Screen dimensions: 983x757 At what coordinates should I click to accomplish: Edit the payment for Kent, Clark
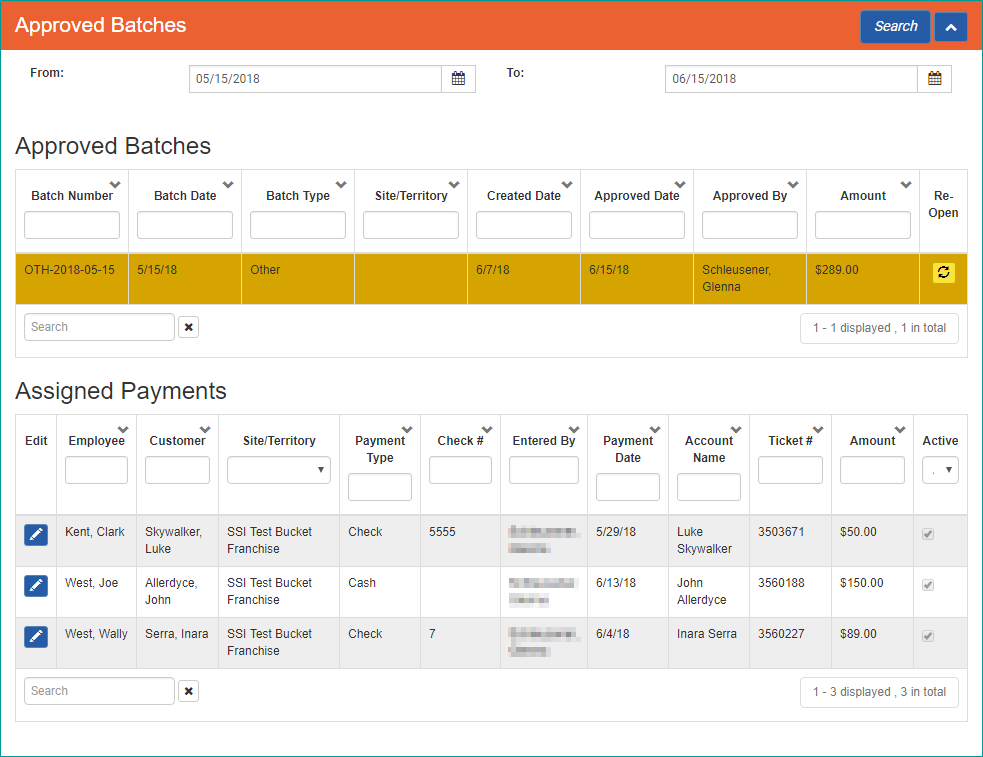click(36, 534)
